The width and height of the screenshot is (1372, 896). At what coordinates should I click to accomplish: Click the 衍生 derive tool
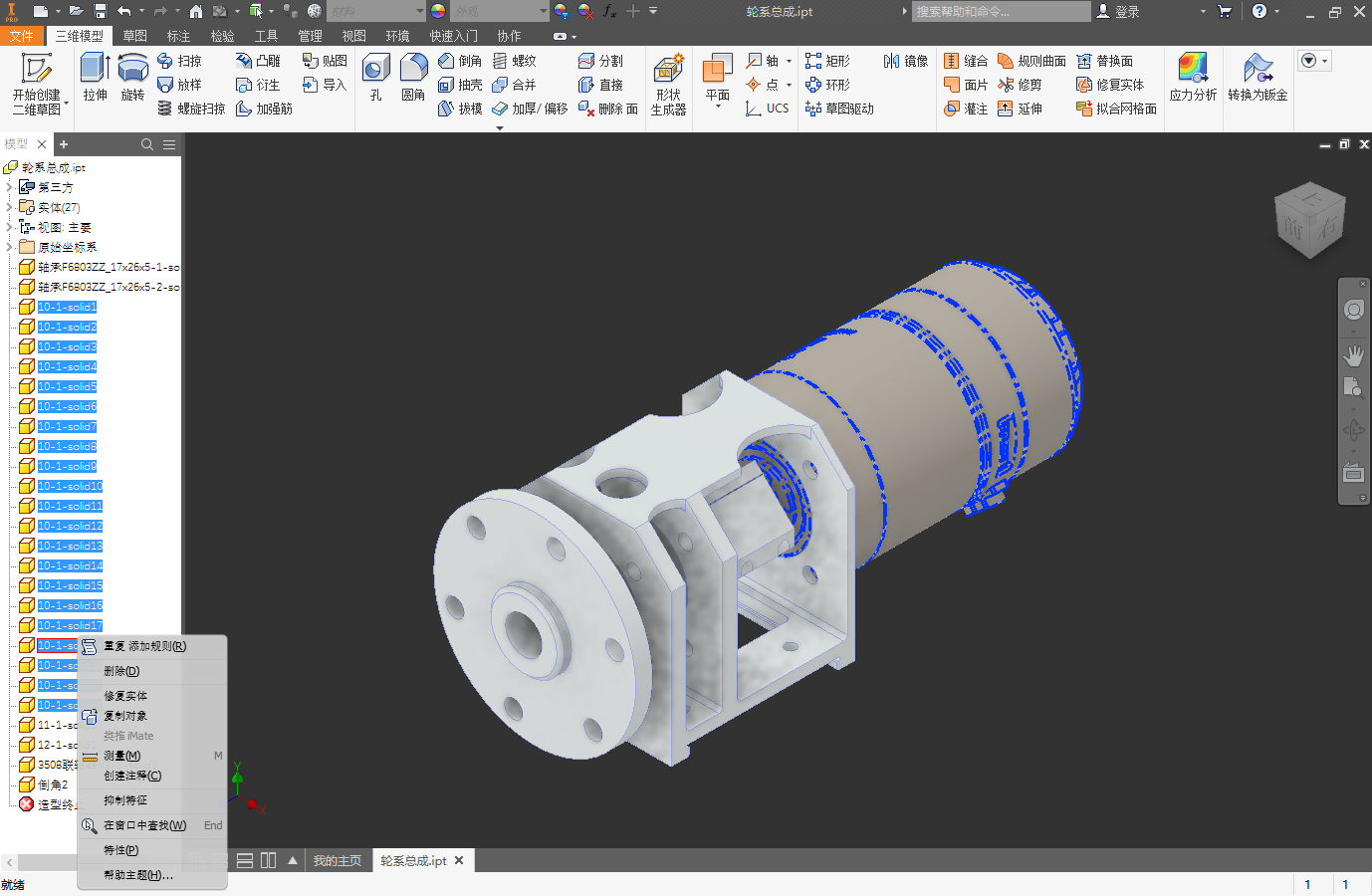(259, 85)
